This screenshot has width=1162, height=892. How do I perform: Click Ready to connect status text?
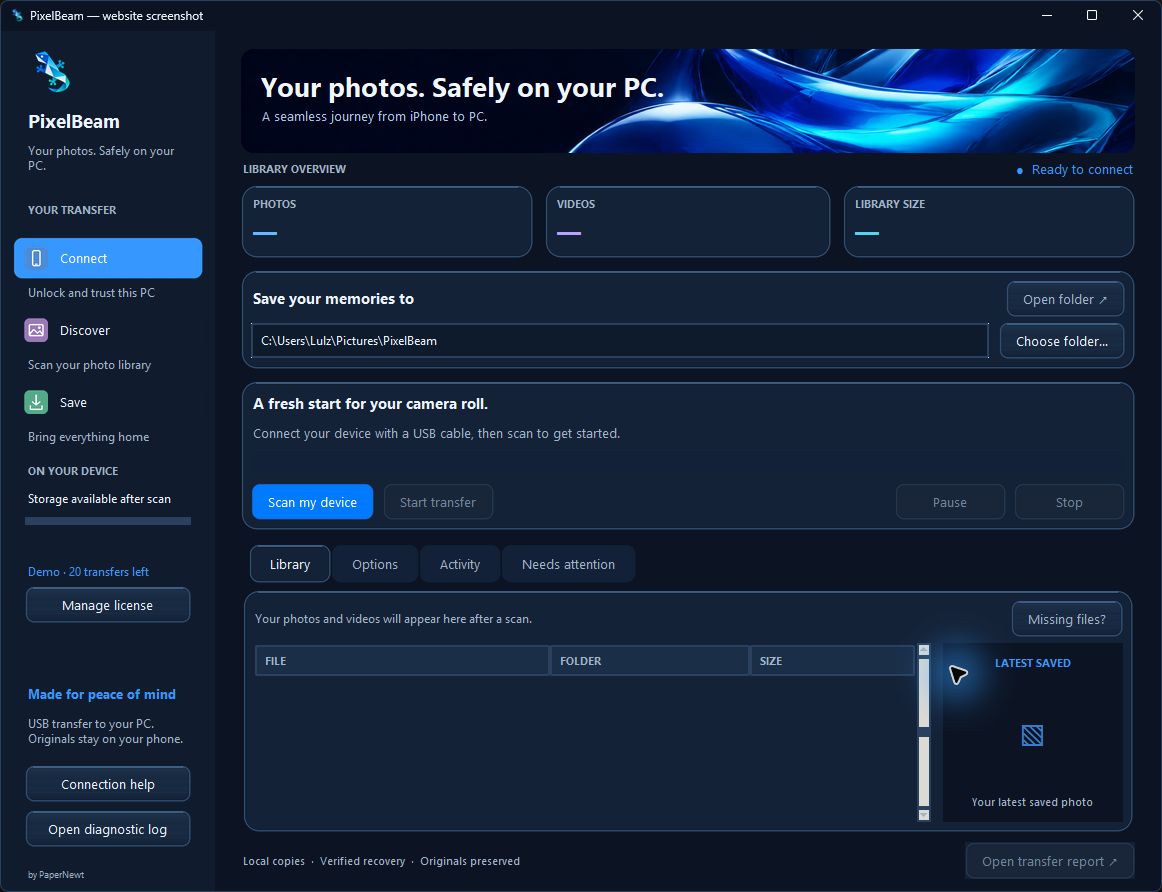[1082, 170]
